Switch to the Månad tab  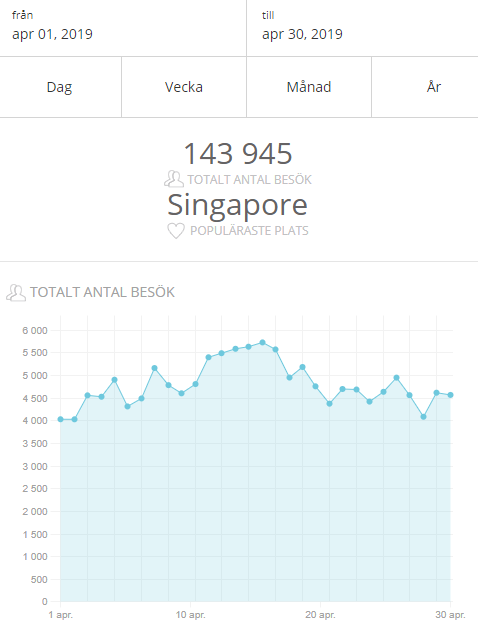coord(309,87)
